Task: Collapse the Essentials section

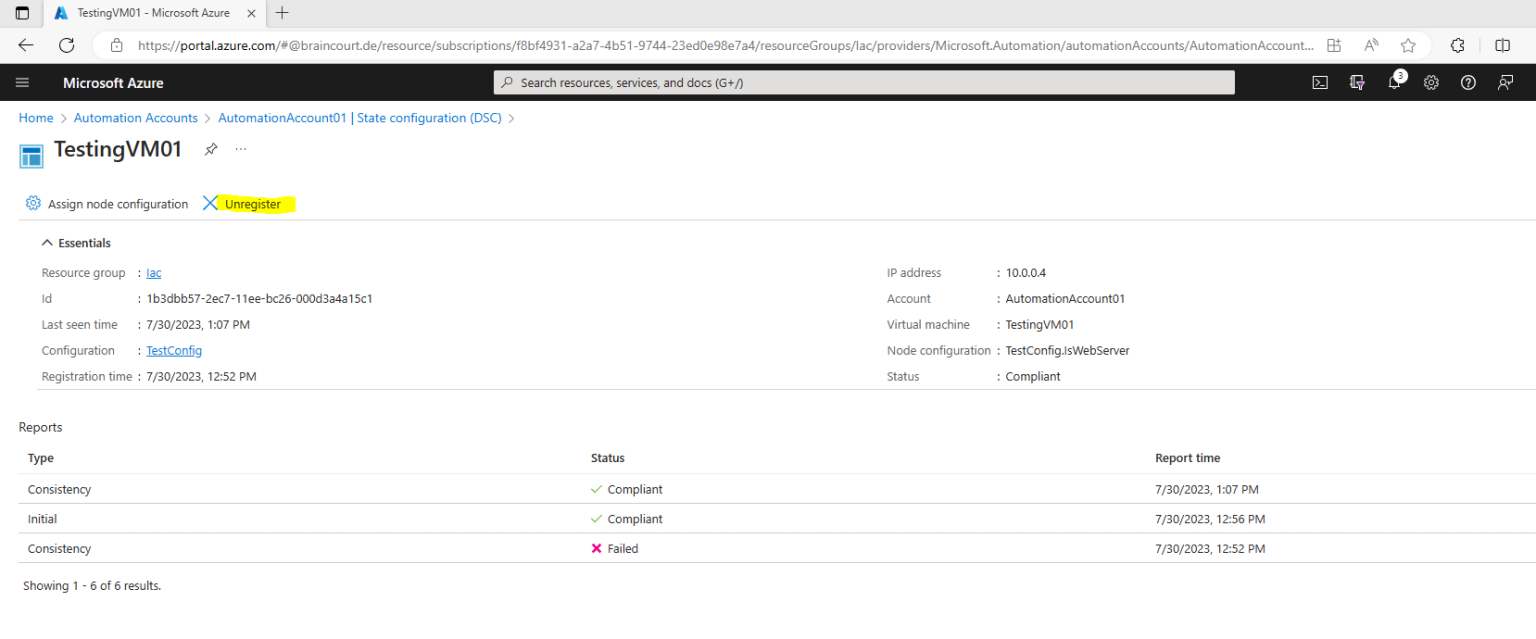Action: [x=46, y=242]
